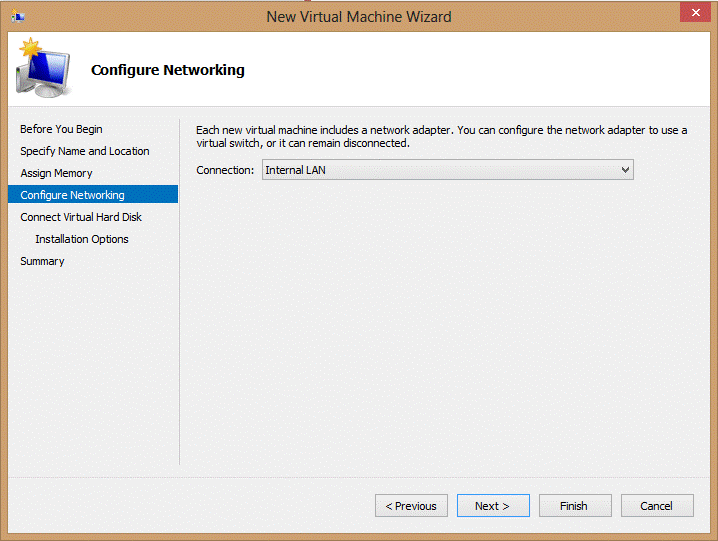The height and width of the screenshot is (541, 718).
Task: Click the wizard icon in the title bar
Action: (19, 16)
